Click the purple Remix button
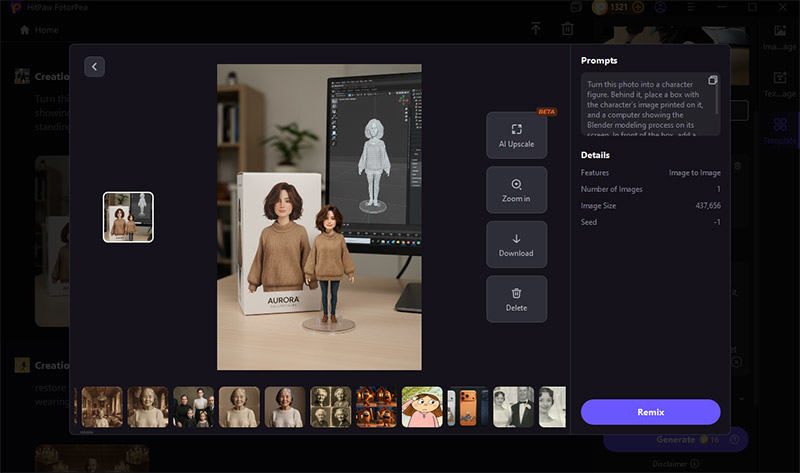This screenshot has width=800, height=473. click(651, 412)
